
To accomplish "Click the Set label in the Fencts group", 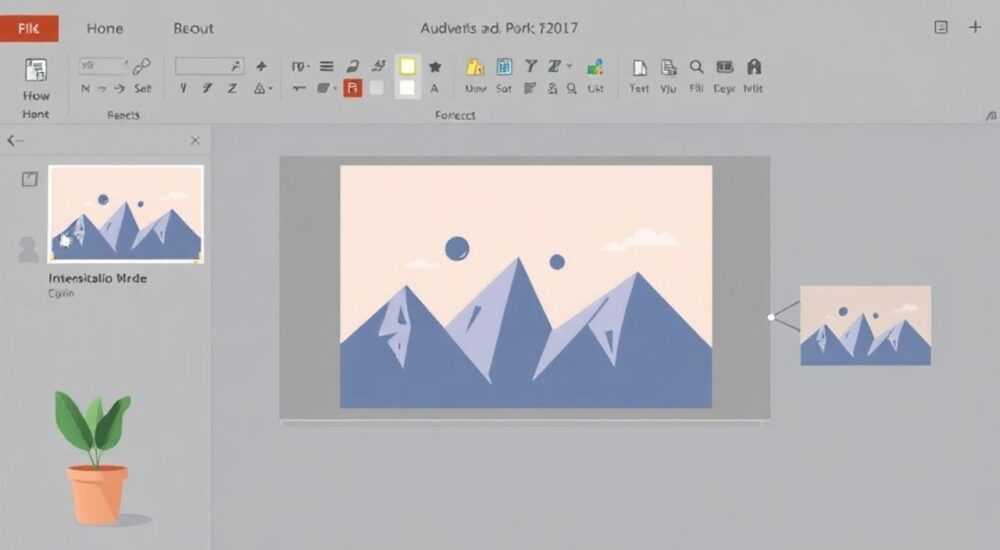I will coord(143,88).
